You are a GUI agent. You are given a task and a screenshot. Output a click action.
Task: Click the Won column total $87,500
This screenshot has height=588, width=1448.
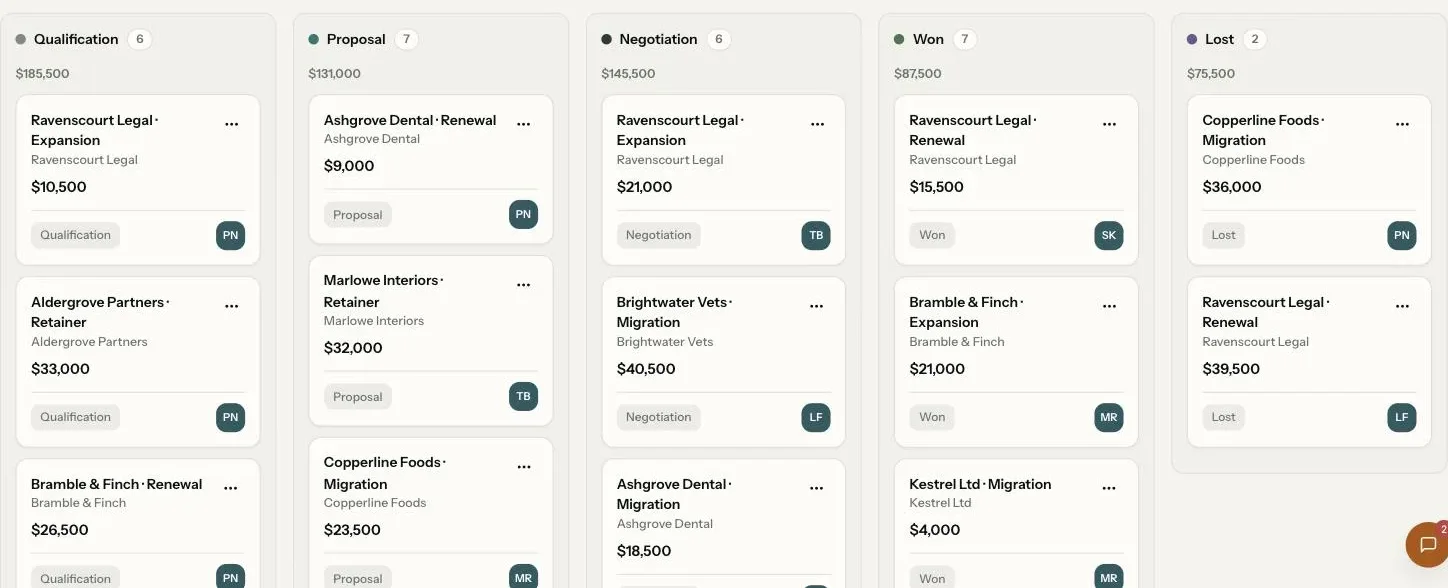pos(918,74)
